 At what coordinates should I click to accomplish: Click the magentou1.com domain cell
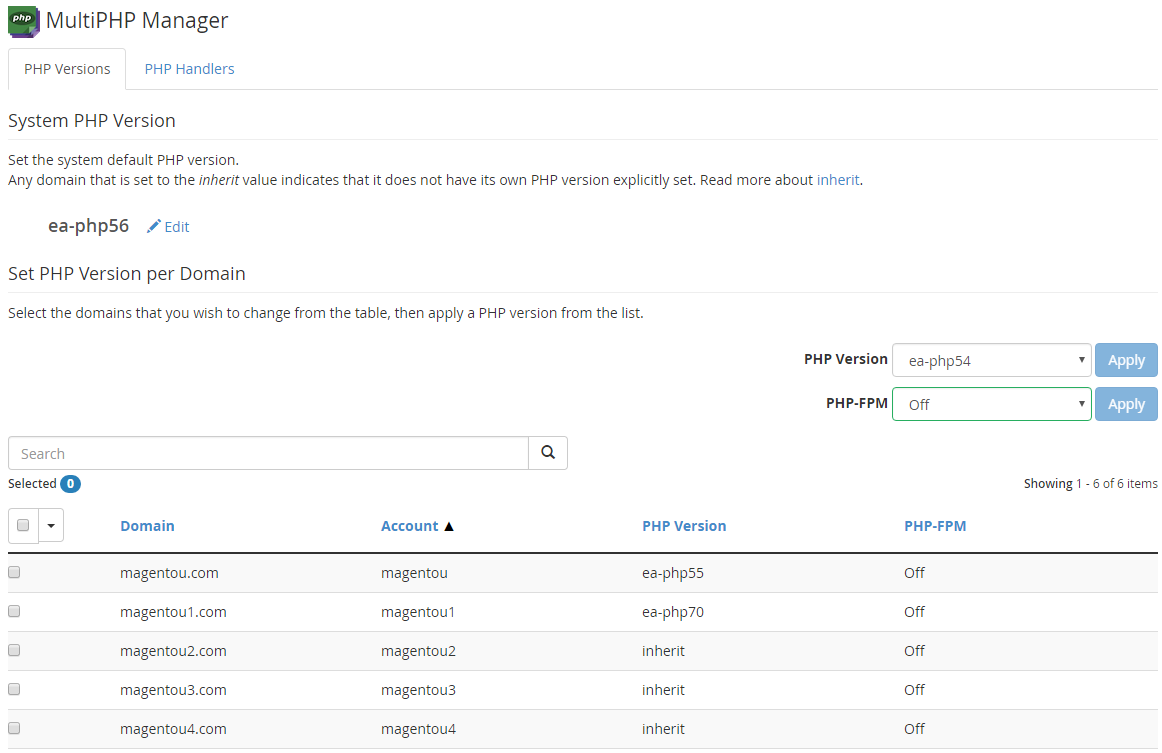[173, 612]
